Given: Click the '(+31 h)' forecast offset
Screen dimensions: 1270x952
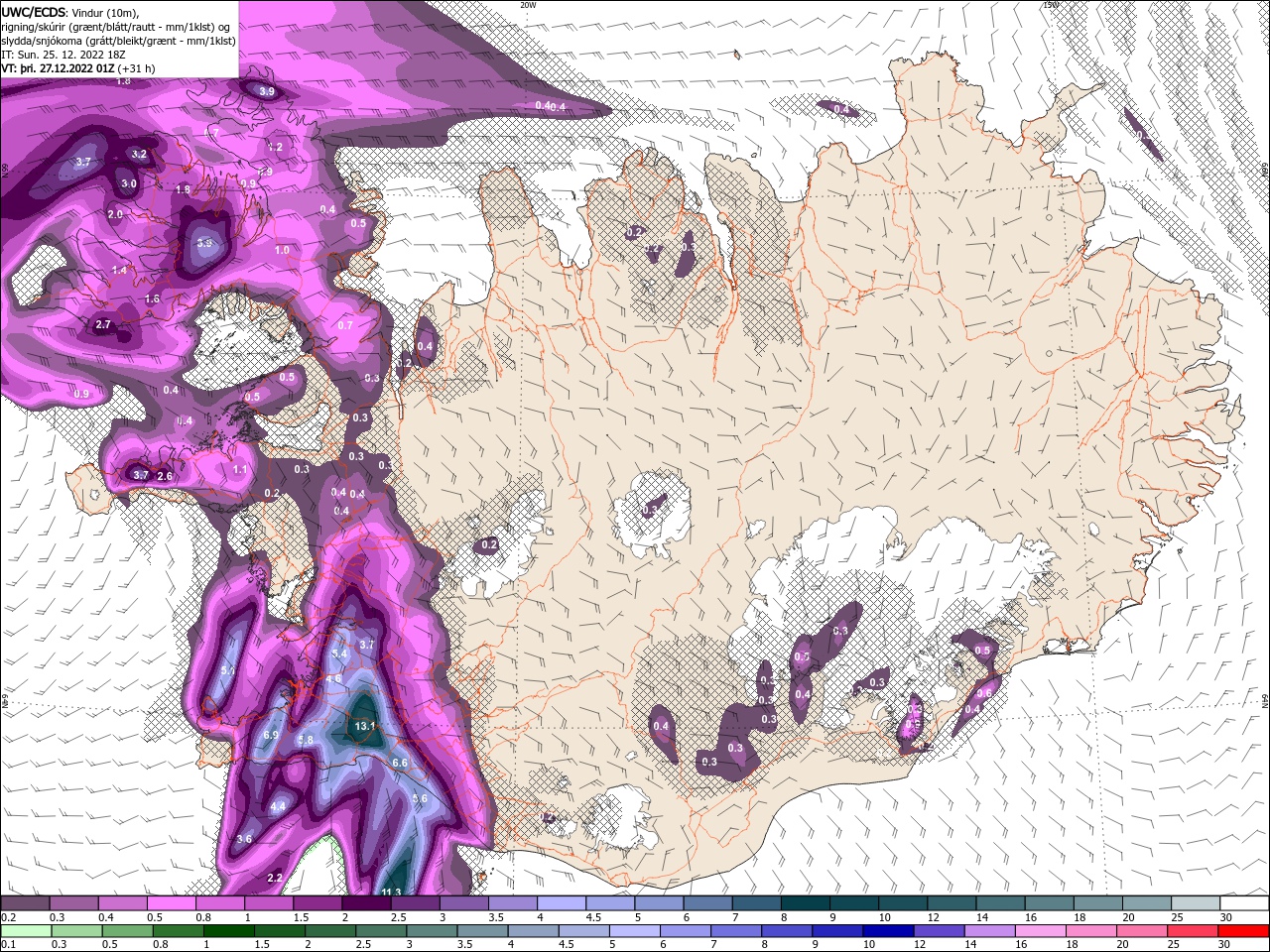Looking at the screenshot, I should 137,68.
